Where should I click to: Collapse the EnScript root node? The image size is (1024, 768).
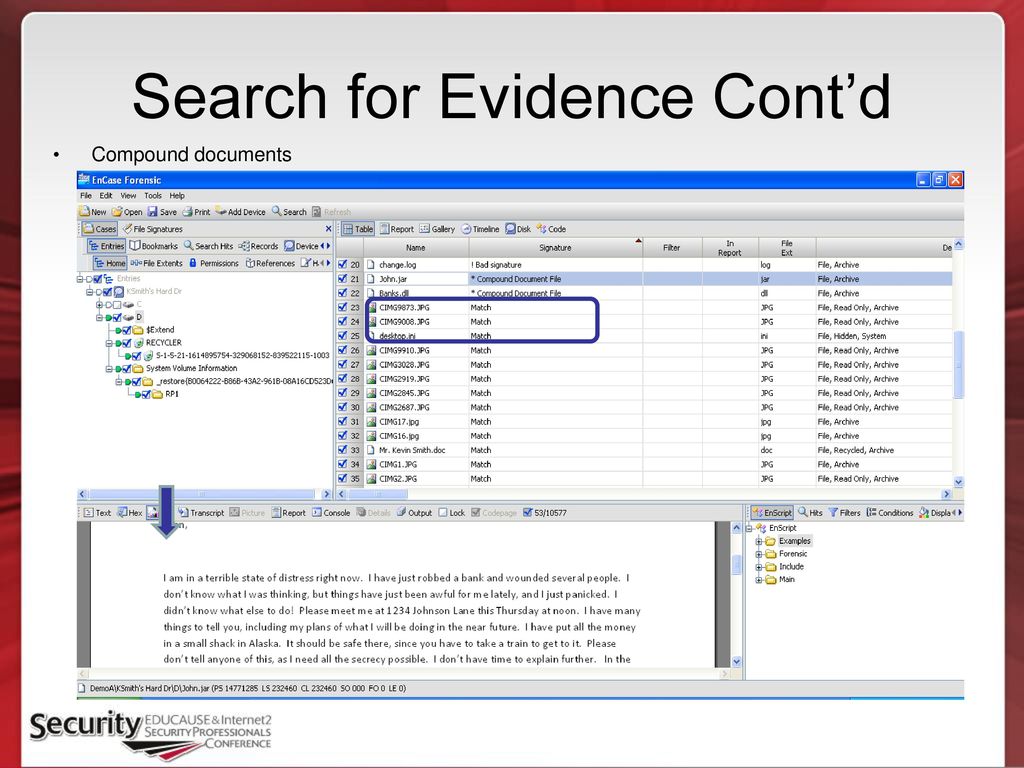coord(749,528)
